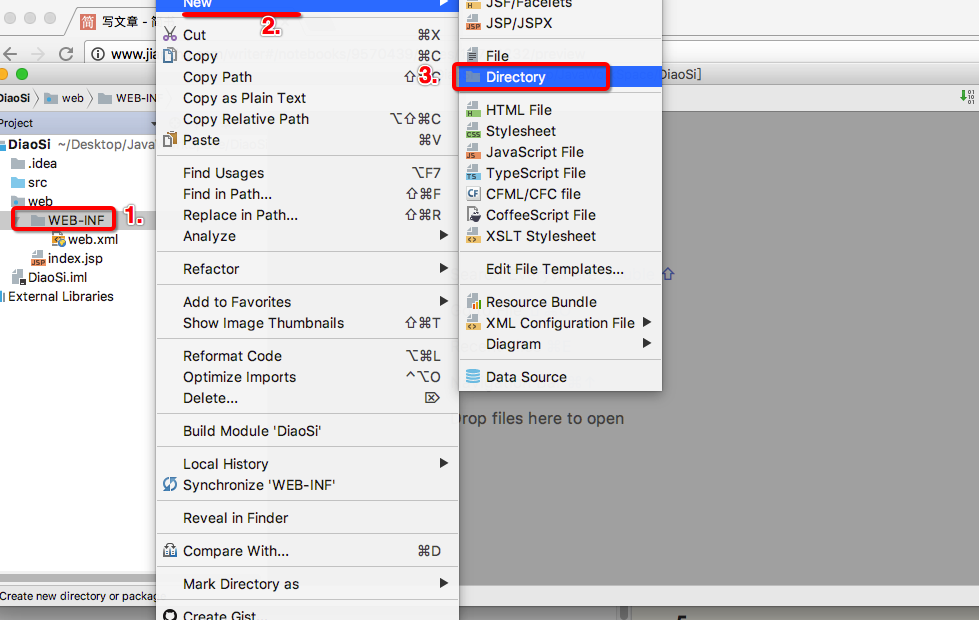Click the Compare With icon
Screen dimensions: 979x620
pos(170,550)
